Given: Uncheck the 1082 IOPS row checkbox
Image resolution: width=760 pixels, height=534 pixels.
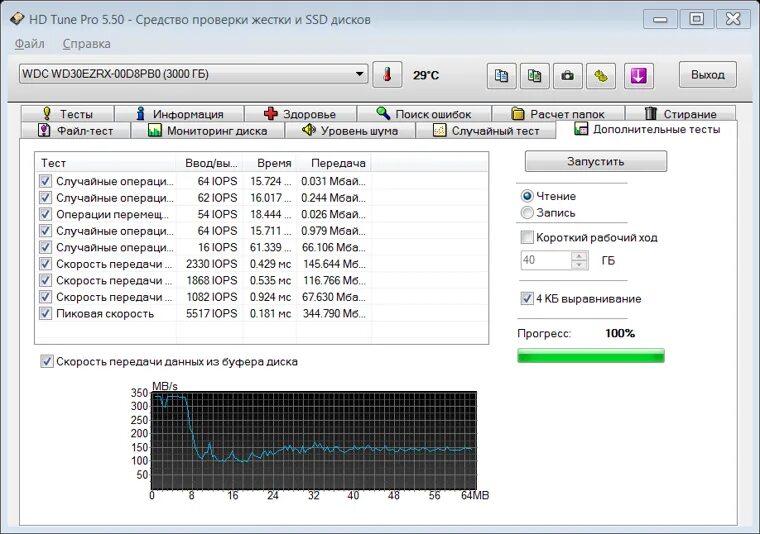Looking at the screenshot, I should [x=45, y=297].
